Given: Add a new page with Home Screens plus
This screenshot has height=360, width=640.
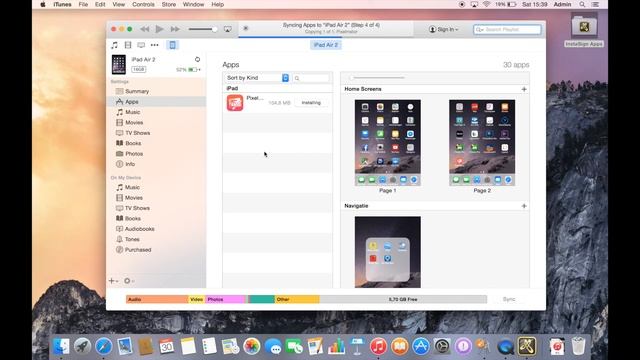Looking at the screenshot, I should point(524,89).
